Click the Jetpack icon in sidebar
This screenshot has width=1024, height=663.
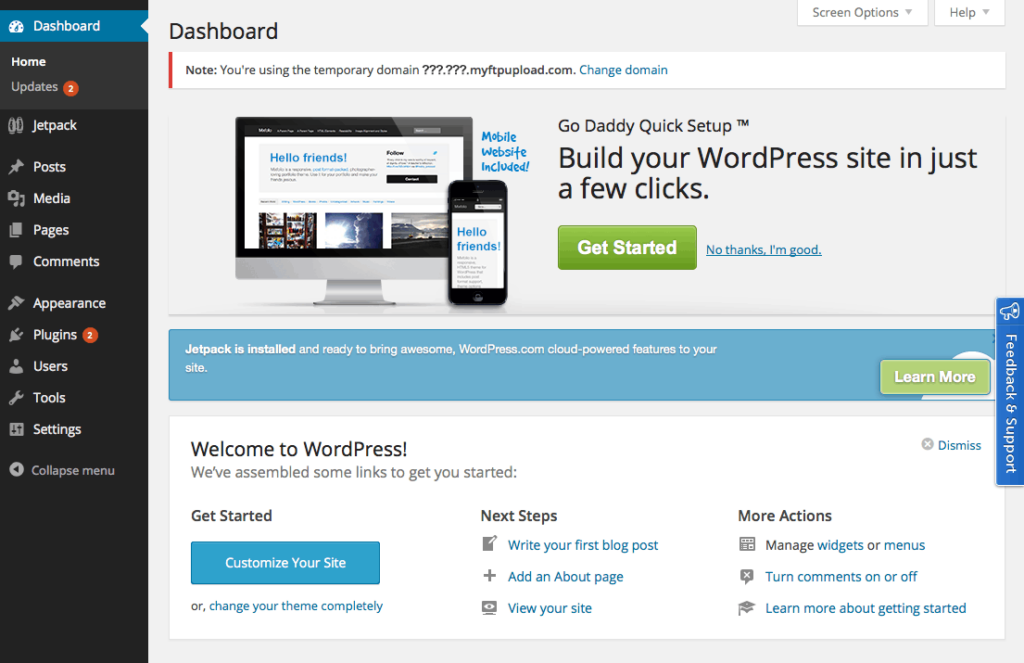pos(16,125)
